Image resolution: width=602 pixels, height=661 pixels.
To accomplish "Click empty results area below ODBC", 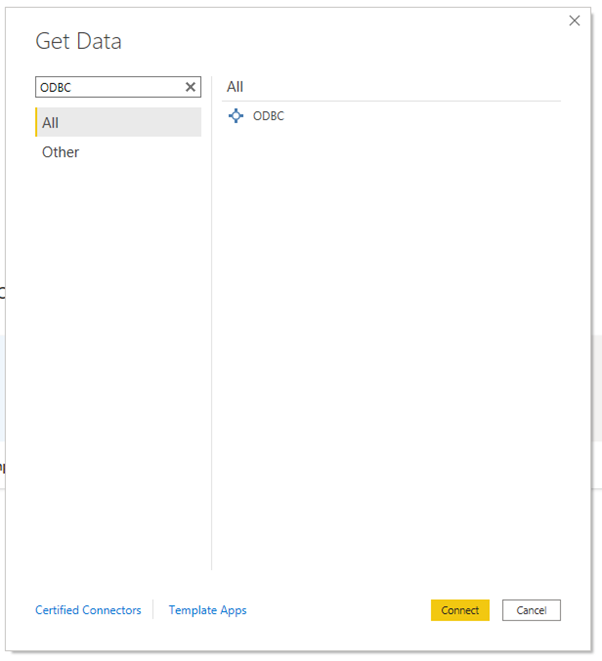I will pos(390,330).
